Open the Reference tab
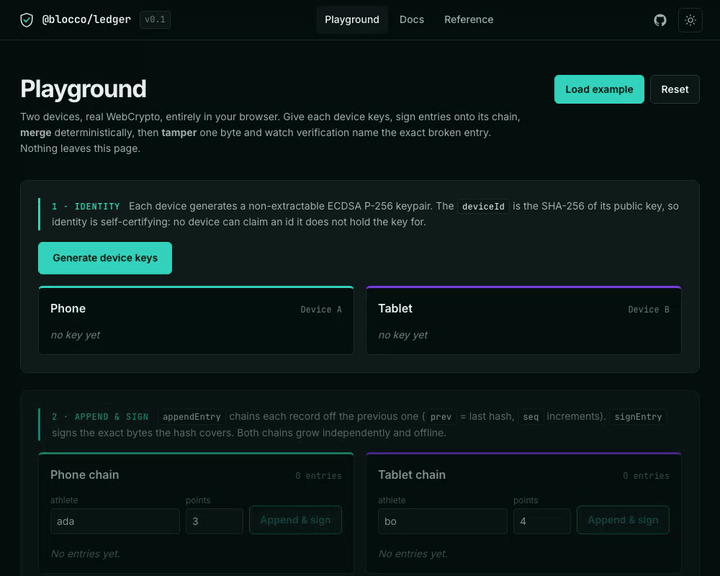 (x=468, y=19)
